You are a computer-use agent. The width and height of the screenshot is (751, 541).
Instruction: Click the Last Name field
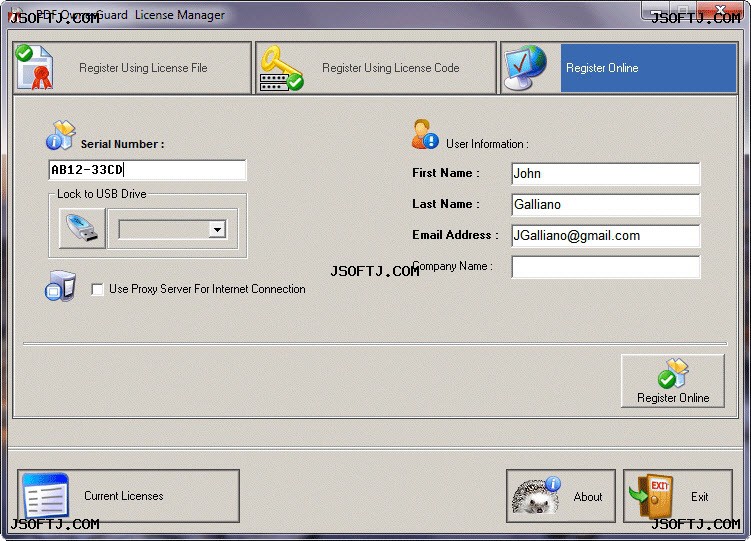pyautogui.click(x=605, y=204)
